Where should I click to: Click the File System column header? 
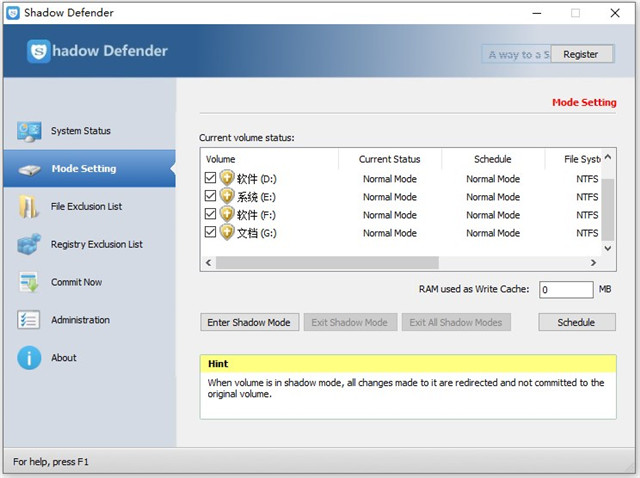[573, 159]
